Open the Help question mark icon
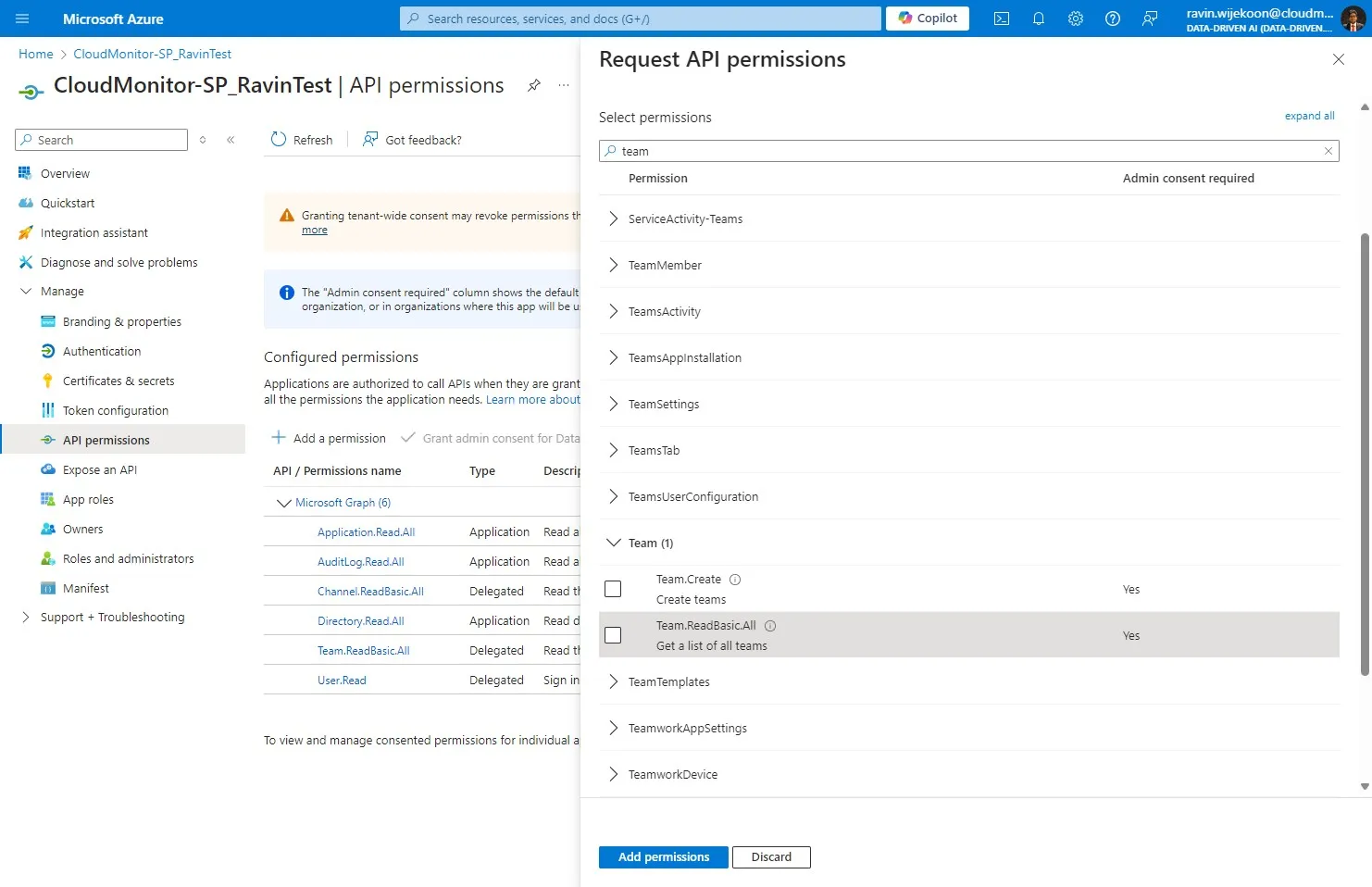 pyautogui.click(x=1113, y=19)
